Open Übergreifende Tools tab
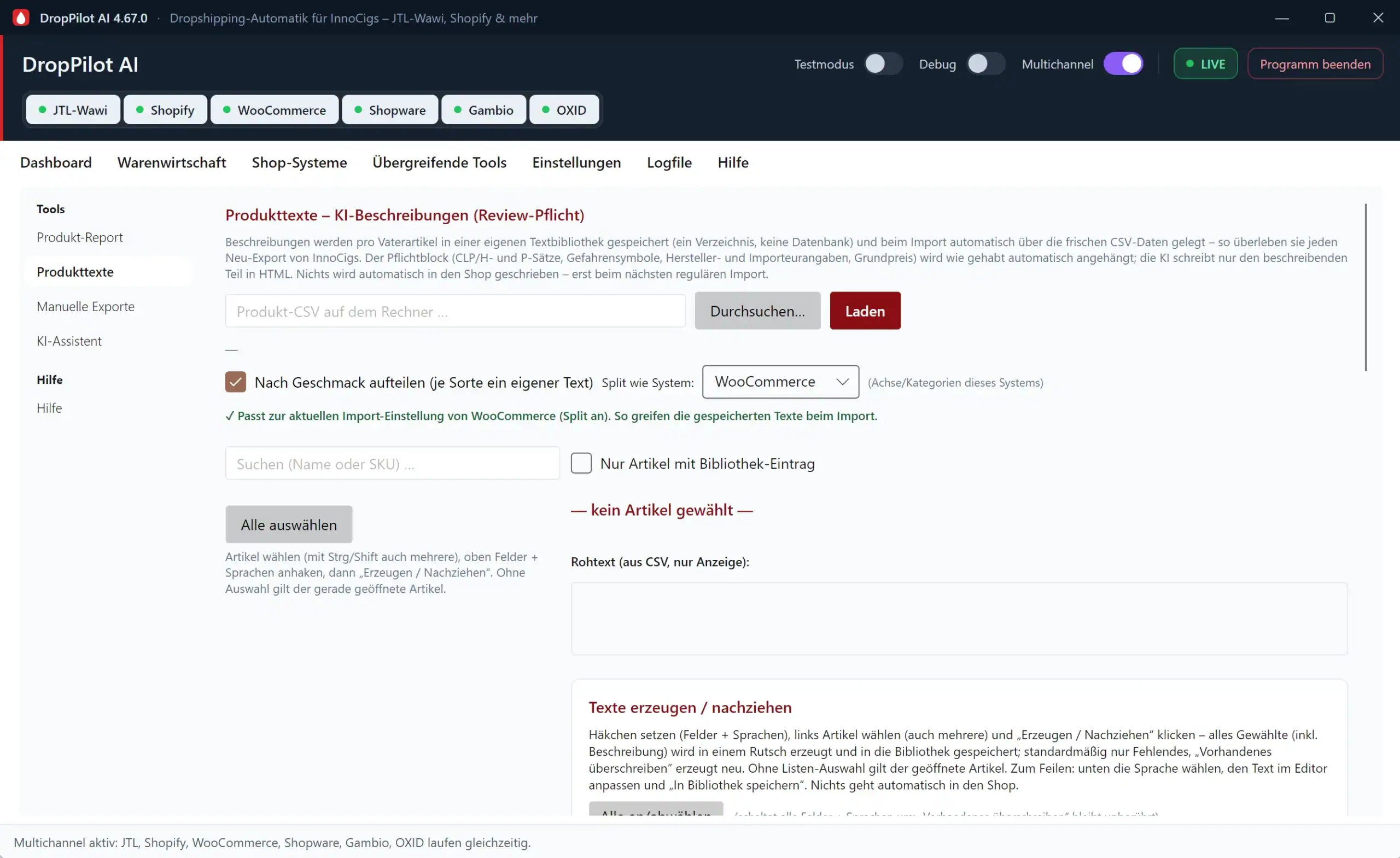Image resolution: width=1400 pixels, height=858 pixels. (x=439, y=162)
